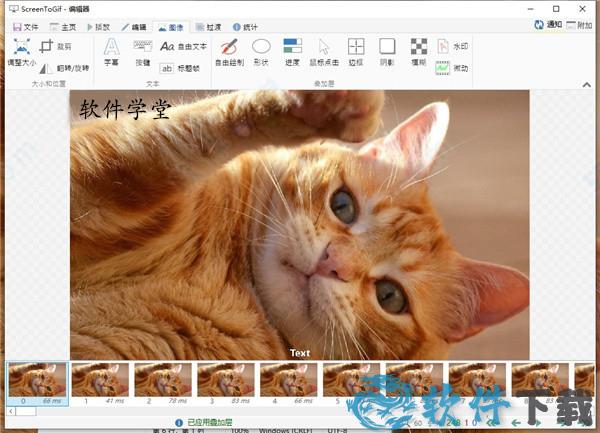
Task: Open the 通知 notifications panel
Action: 547,25
